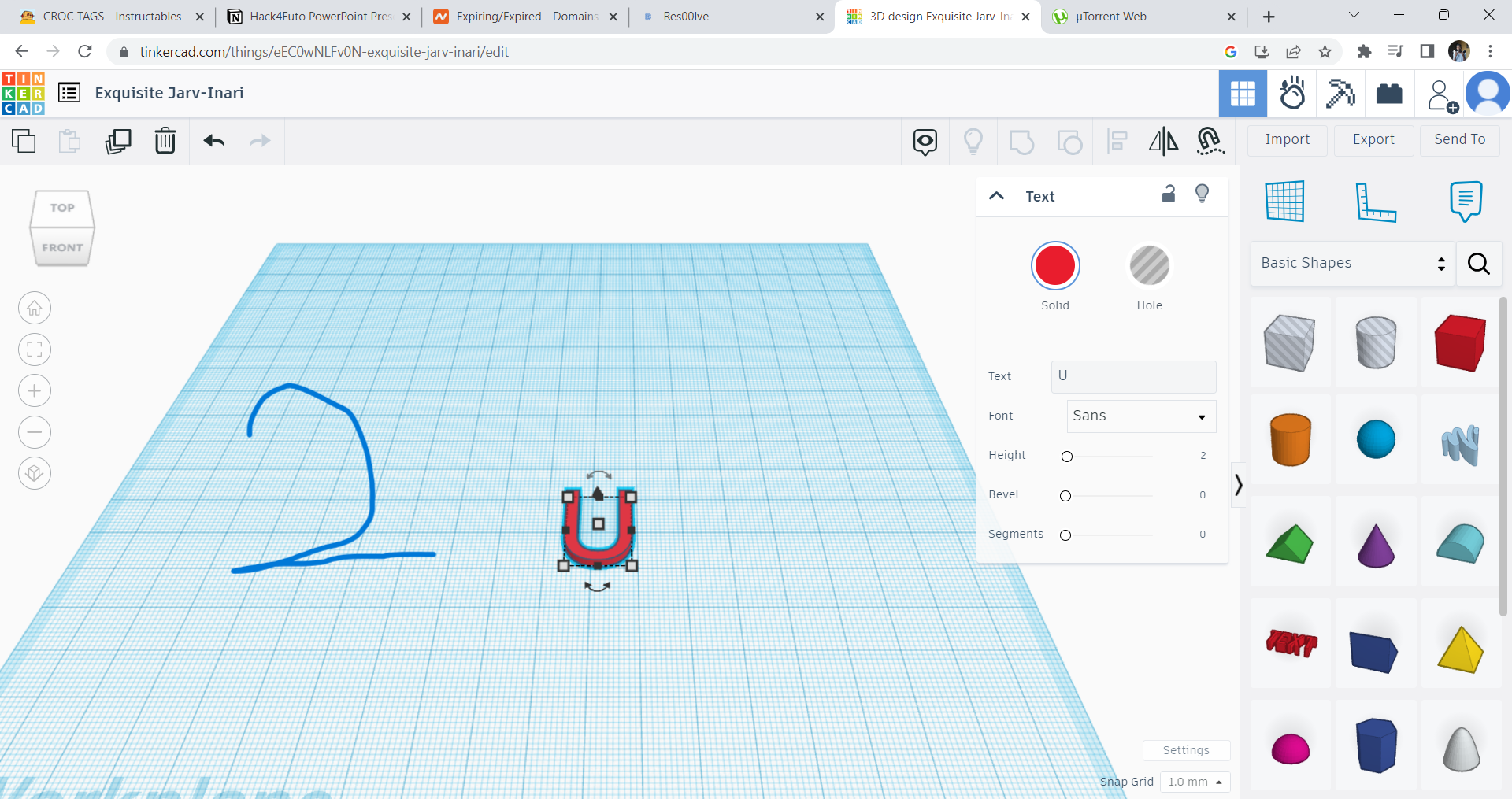Select the Ruler tool

pos(1376,202)
